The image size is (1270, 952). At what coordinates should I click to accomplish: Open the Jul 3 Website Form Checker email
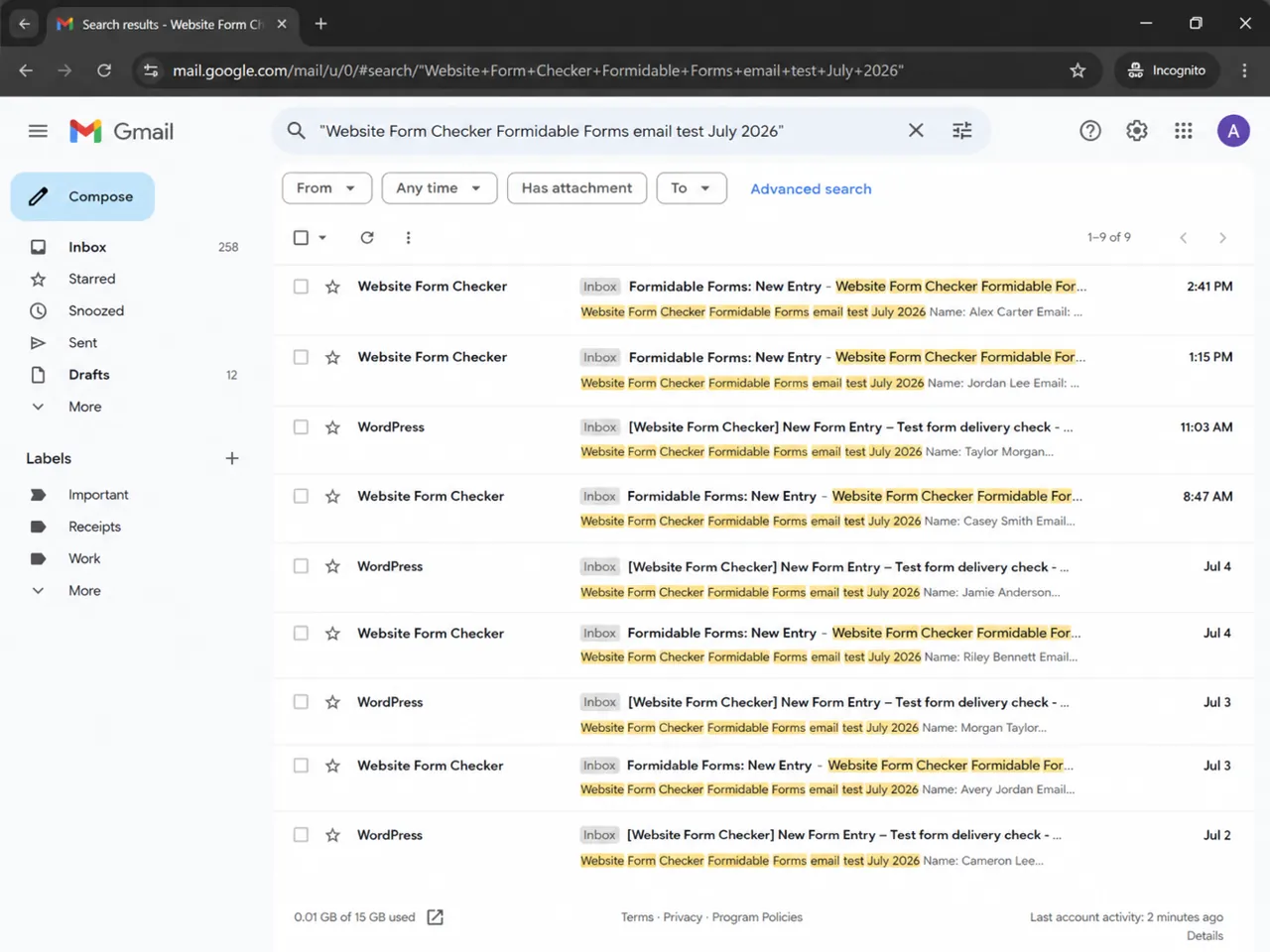click(x=764, y=777)
